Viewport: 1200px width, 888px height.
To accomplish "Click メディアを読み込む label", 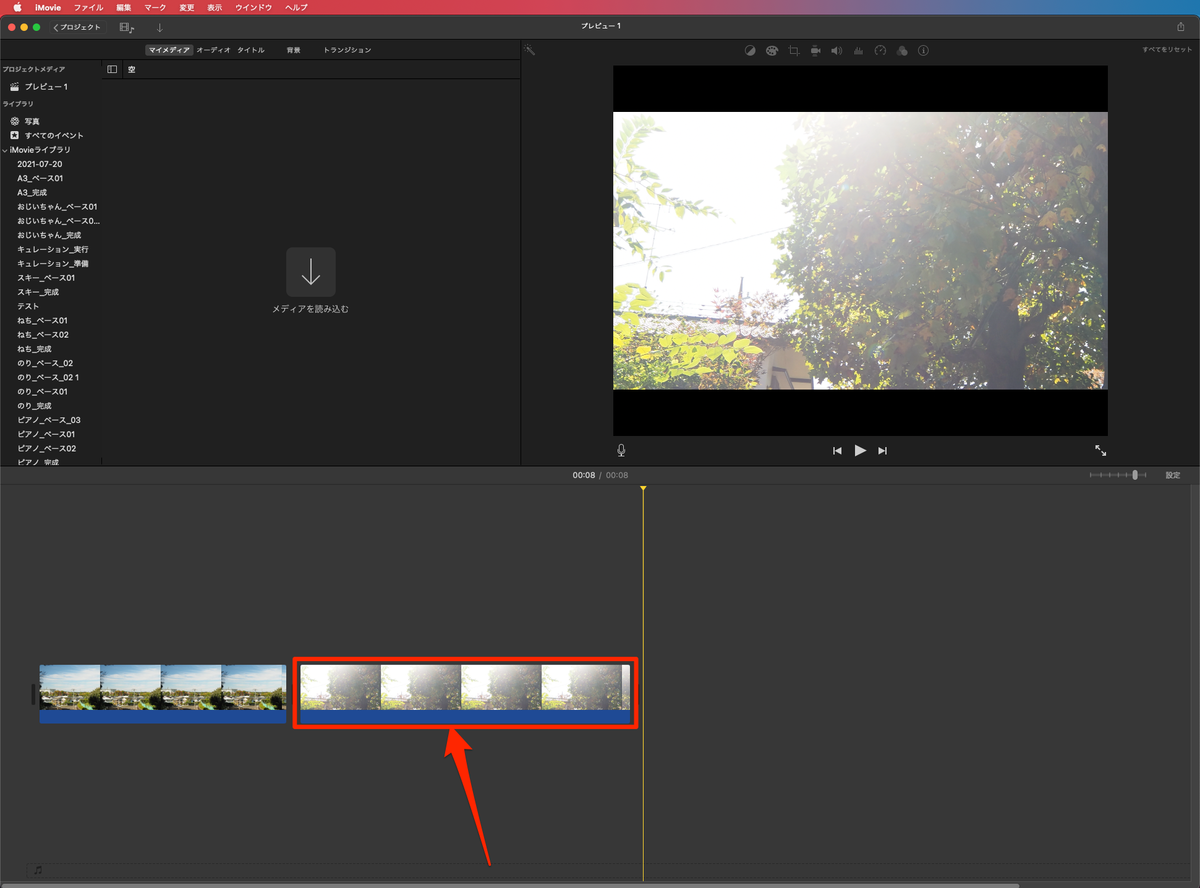I will tap(311, 309).
